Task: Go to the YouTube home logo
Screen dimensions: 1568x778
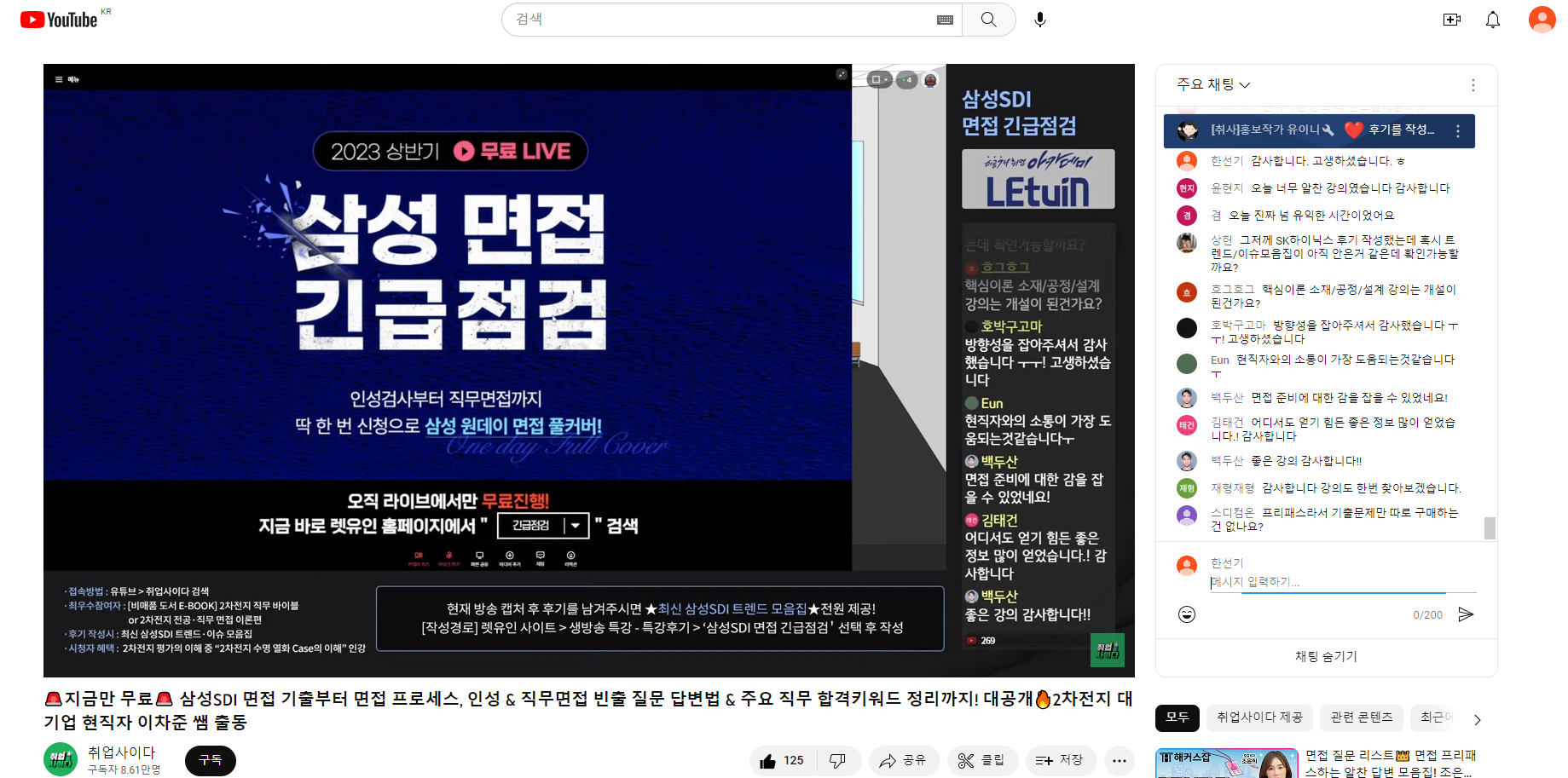Action: coord(60,20)
